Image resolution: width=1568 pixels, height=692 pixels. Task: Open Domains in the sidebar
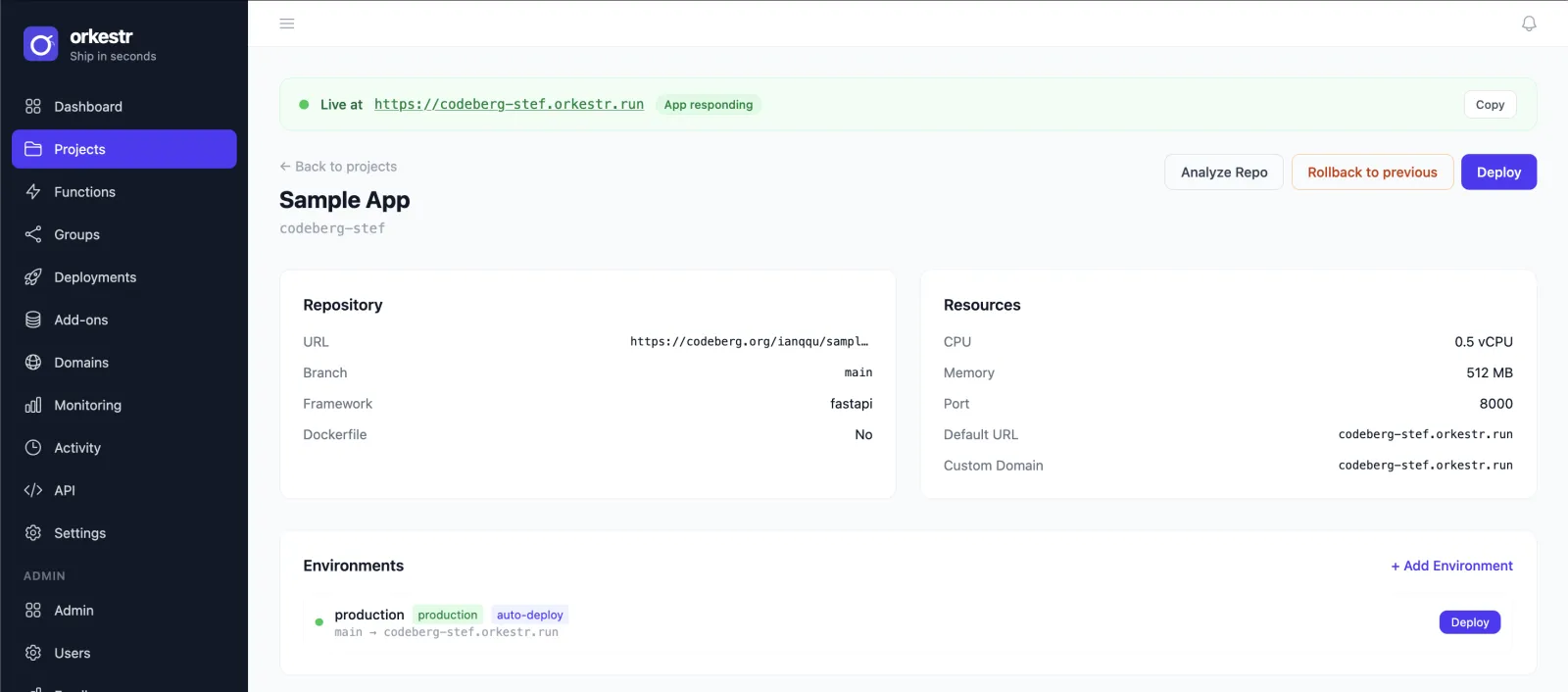[124, 363]
